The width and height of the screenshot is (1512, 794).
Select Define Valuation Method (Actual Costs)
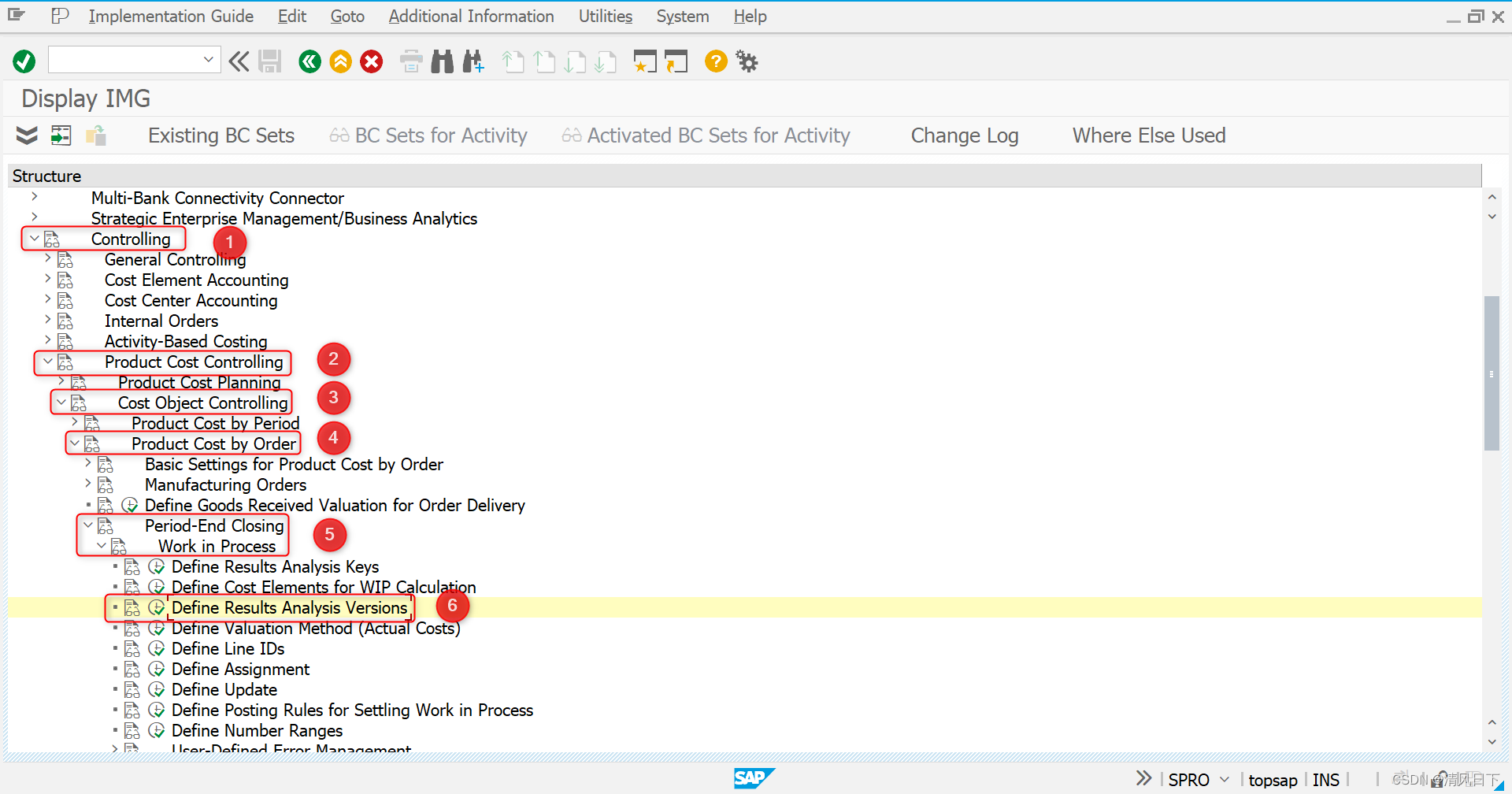point(316,628)
